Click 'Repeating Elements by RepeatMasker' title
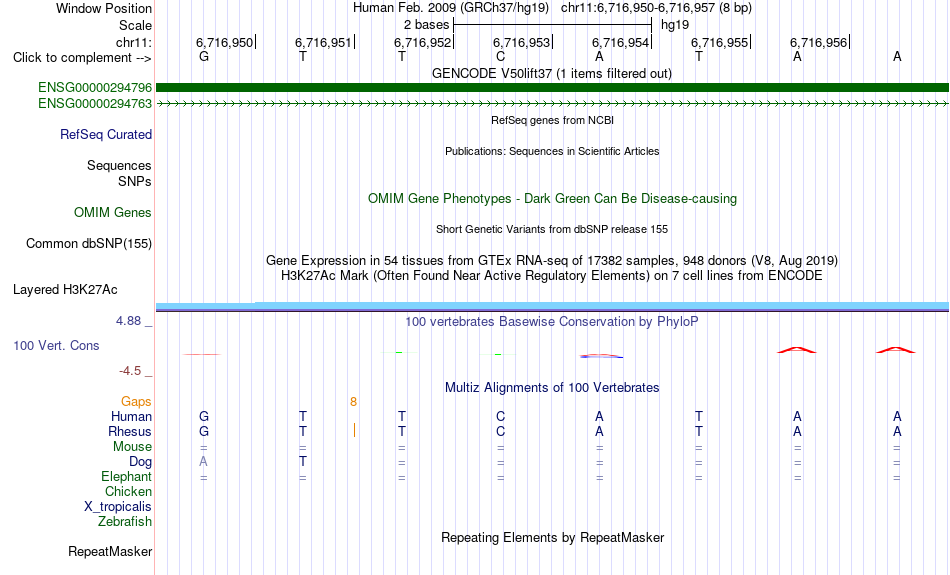Viewport: 950px width, 575px height. (x=553, y=538)
